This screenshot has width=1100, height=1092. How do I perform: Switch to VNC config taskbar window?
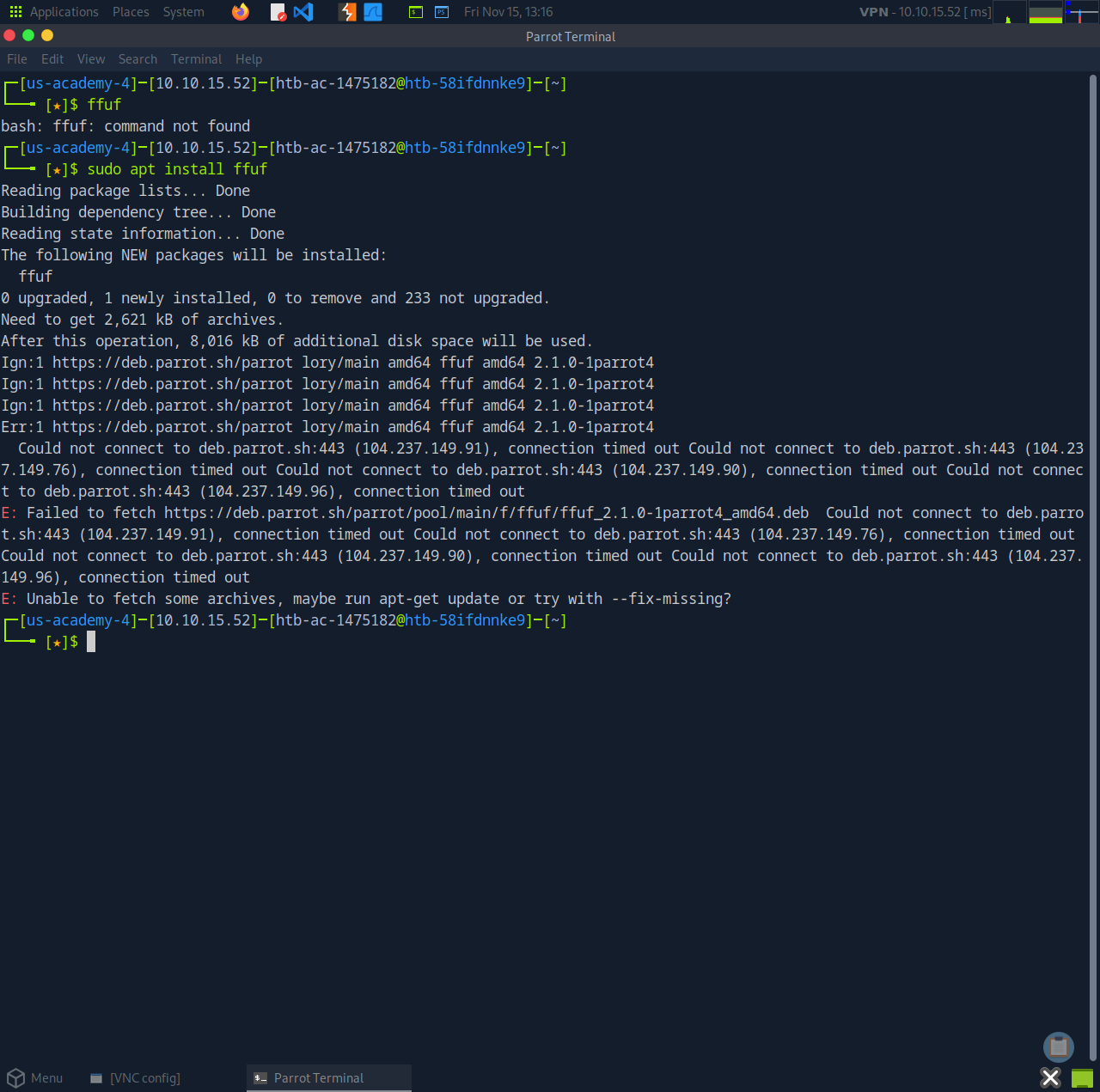click(136, 1078)
